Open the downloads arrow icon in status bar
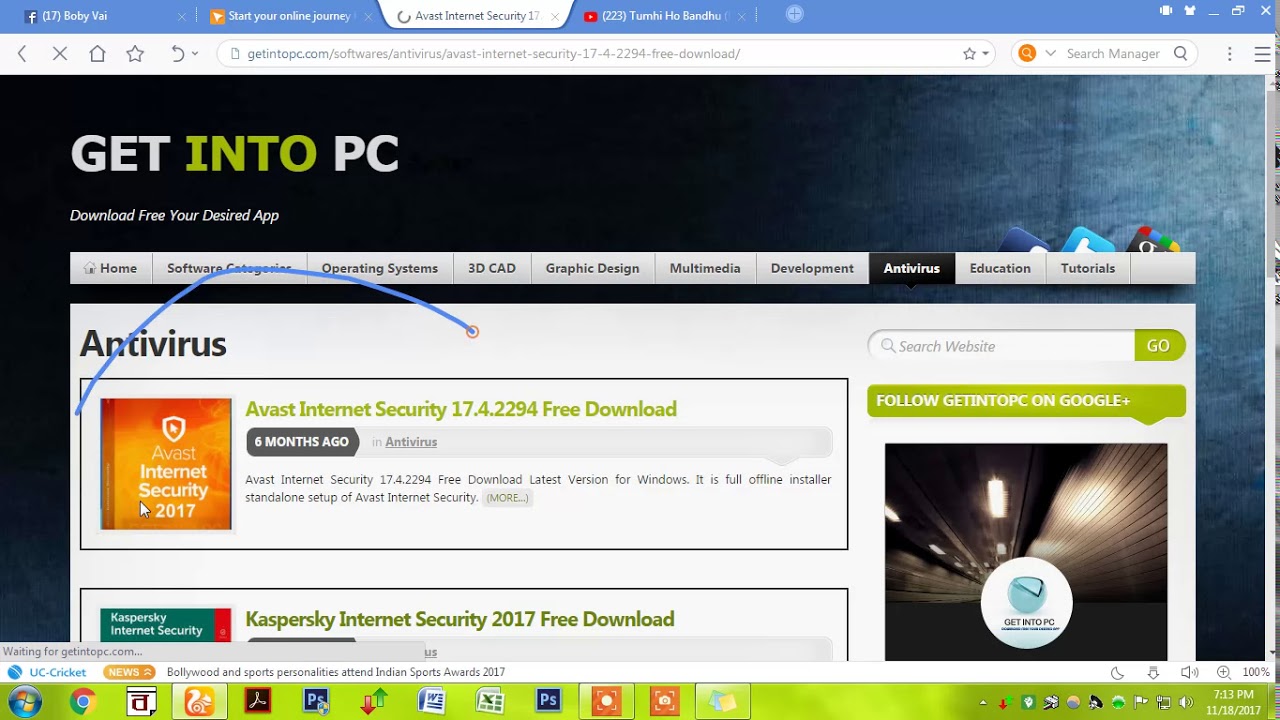Screen dimensions: 1280x720 click(x=1153, y=673)
